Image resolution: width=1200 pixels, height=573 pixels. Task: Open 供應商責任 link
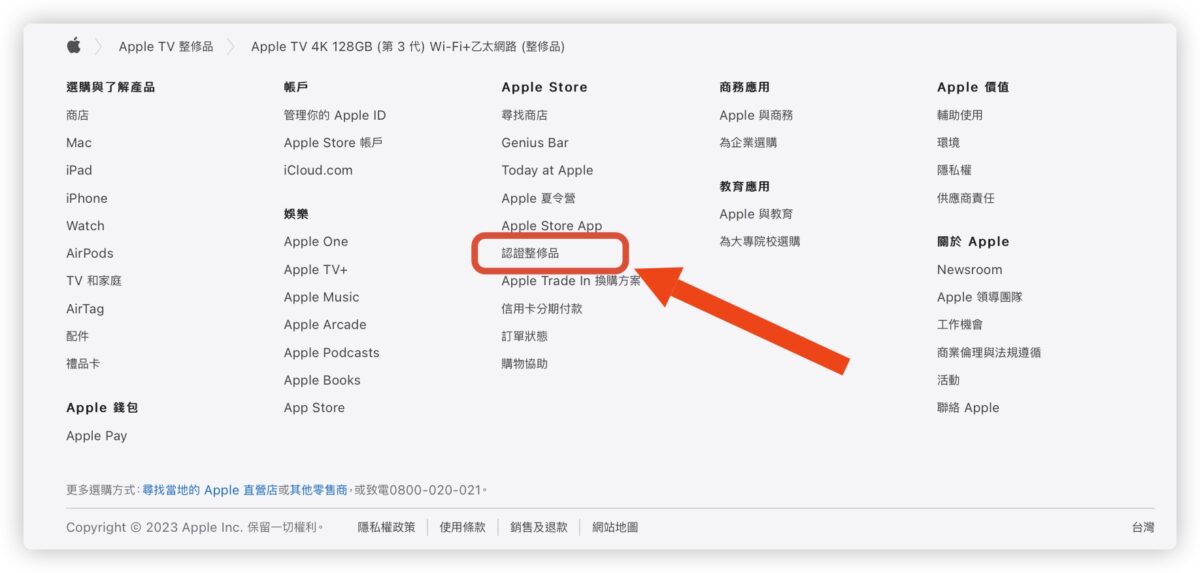click(x=966, y=198)
